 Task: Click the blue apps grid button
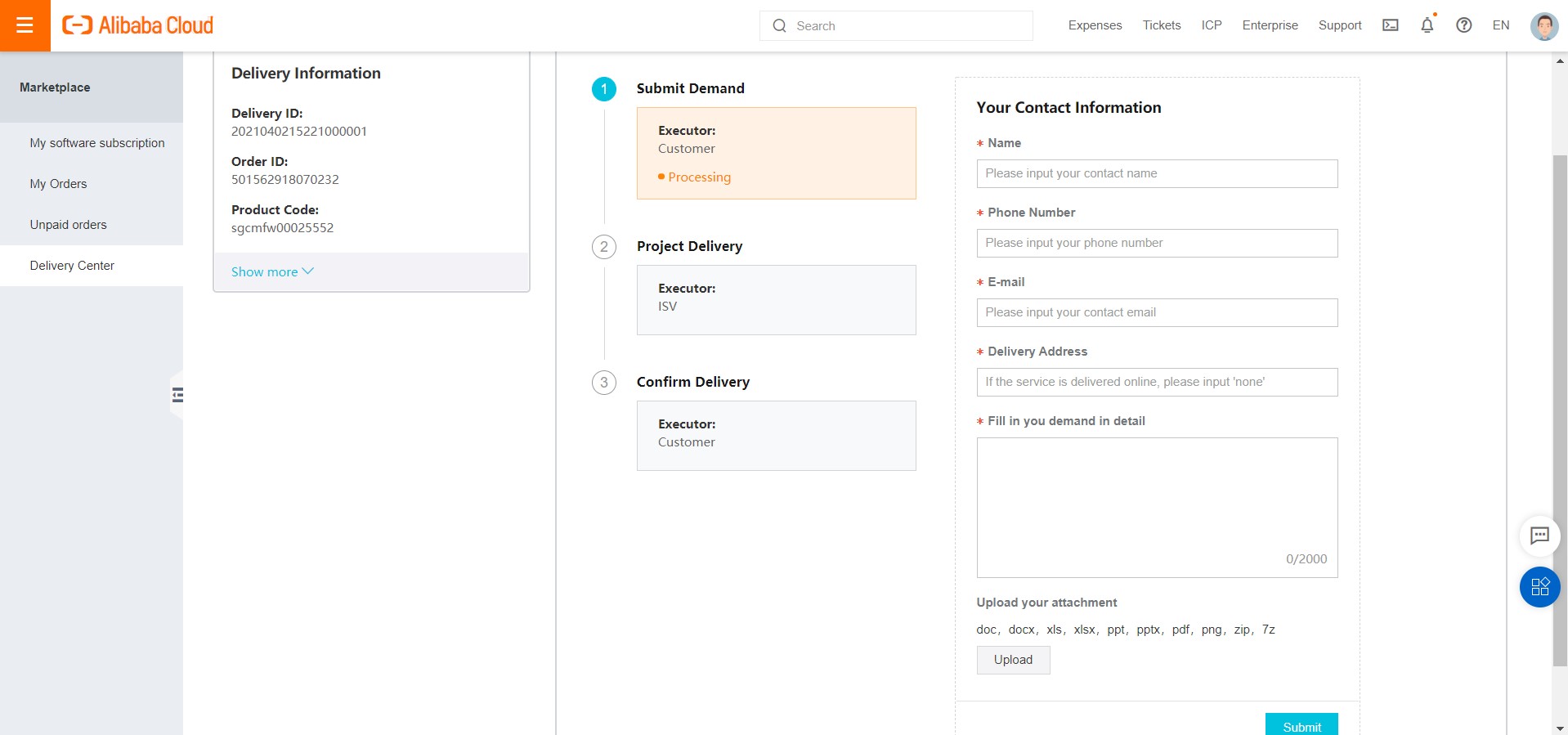point(1539,587)
